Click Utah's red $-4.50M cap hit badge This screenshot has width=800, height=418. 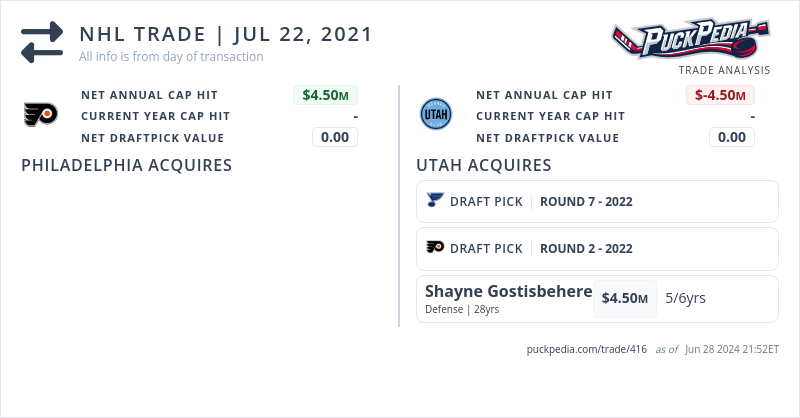721,95
